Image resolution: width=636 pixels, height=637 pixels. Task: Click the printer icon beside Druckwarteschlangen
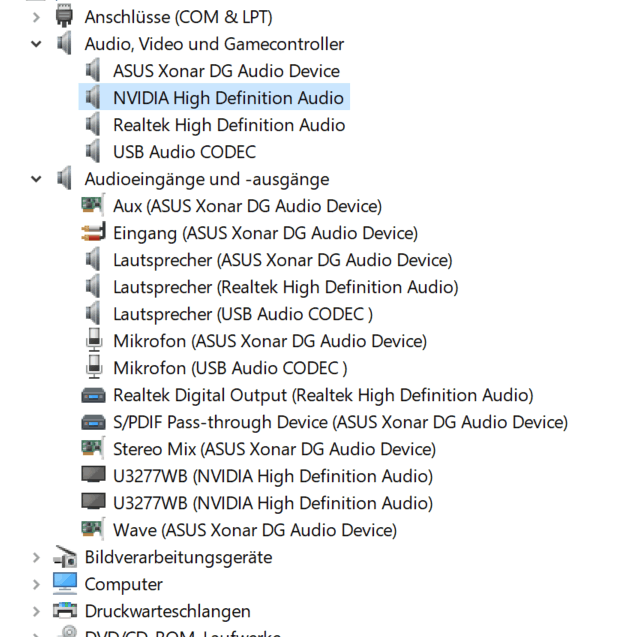[65, 611]
